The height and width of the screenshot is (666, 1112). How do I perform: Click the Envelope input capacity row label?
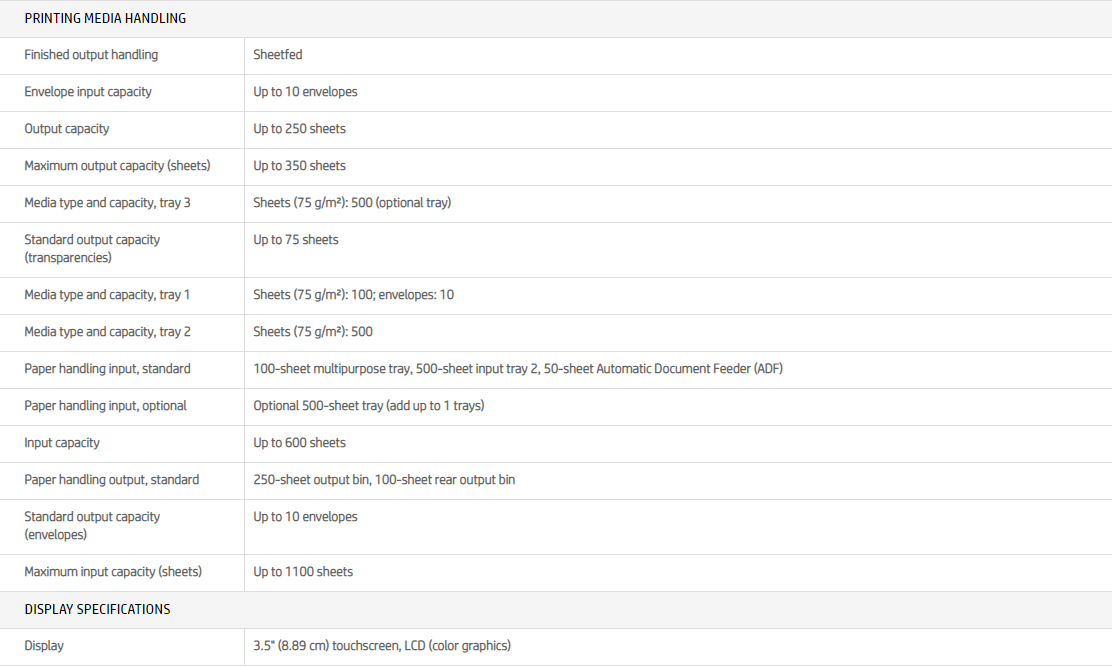coord(88,92)
